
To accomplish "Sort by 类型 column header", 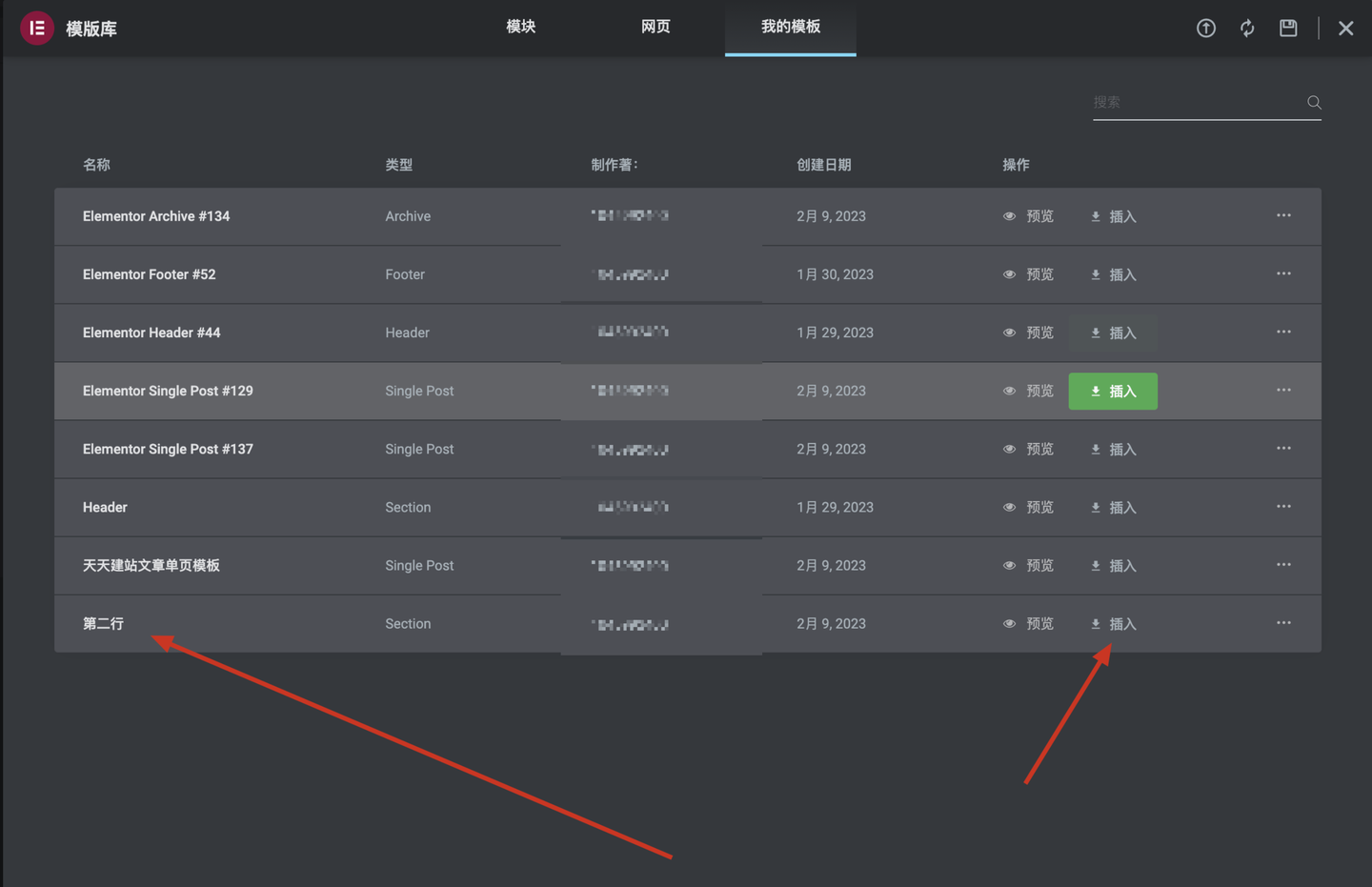I will [x=399, y=165].
